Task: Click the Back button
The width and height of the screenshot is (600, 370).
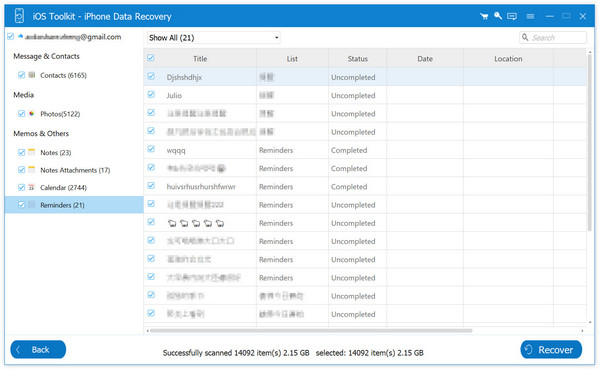Action: coord(38,349)
